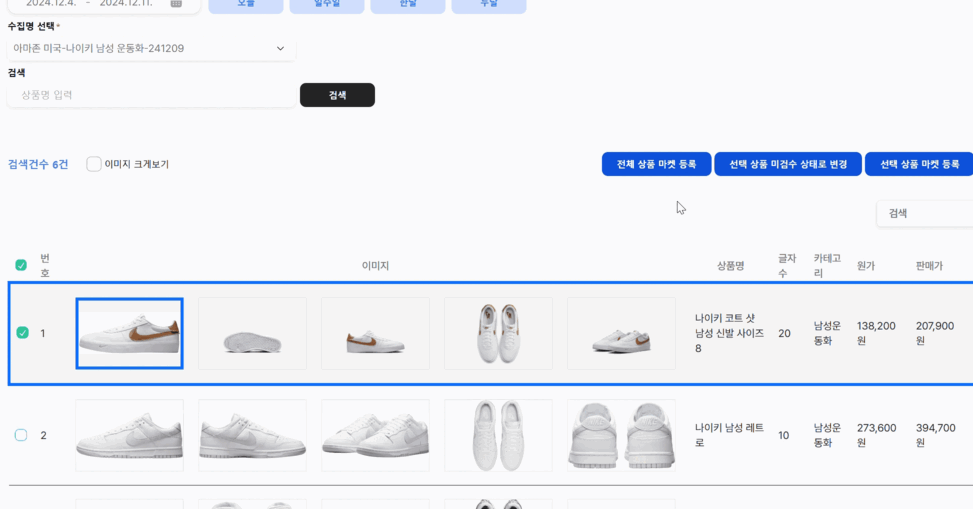Click product name 나이키 코트 샷 남성 신발 사이즈 8

[729, 333]
